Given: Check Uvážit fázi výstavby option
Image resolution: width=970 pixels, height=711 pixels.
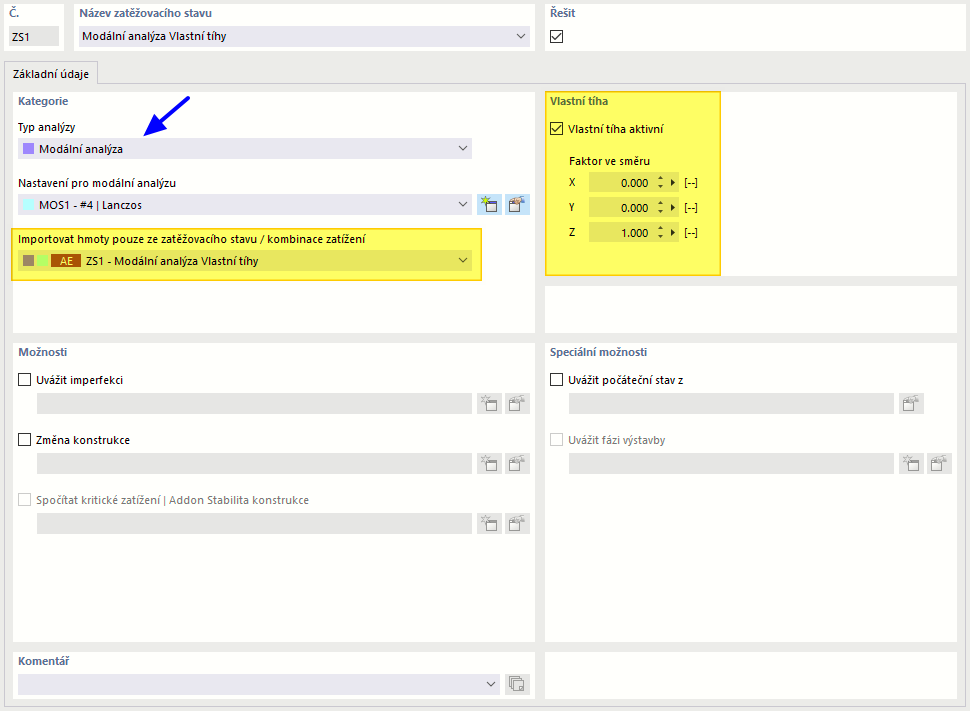Looking at the screenshot, I should coord(557,440).
